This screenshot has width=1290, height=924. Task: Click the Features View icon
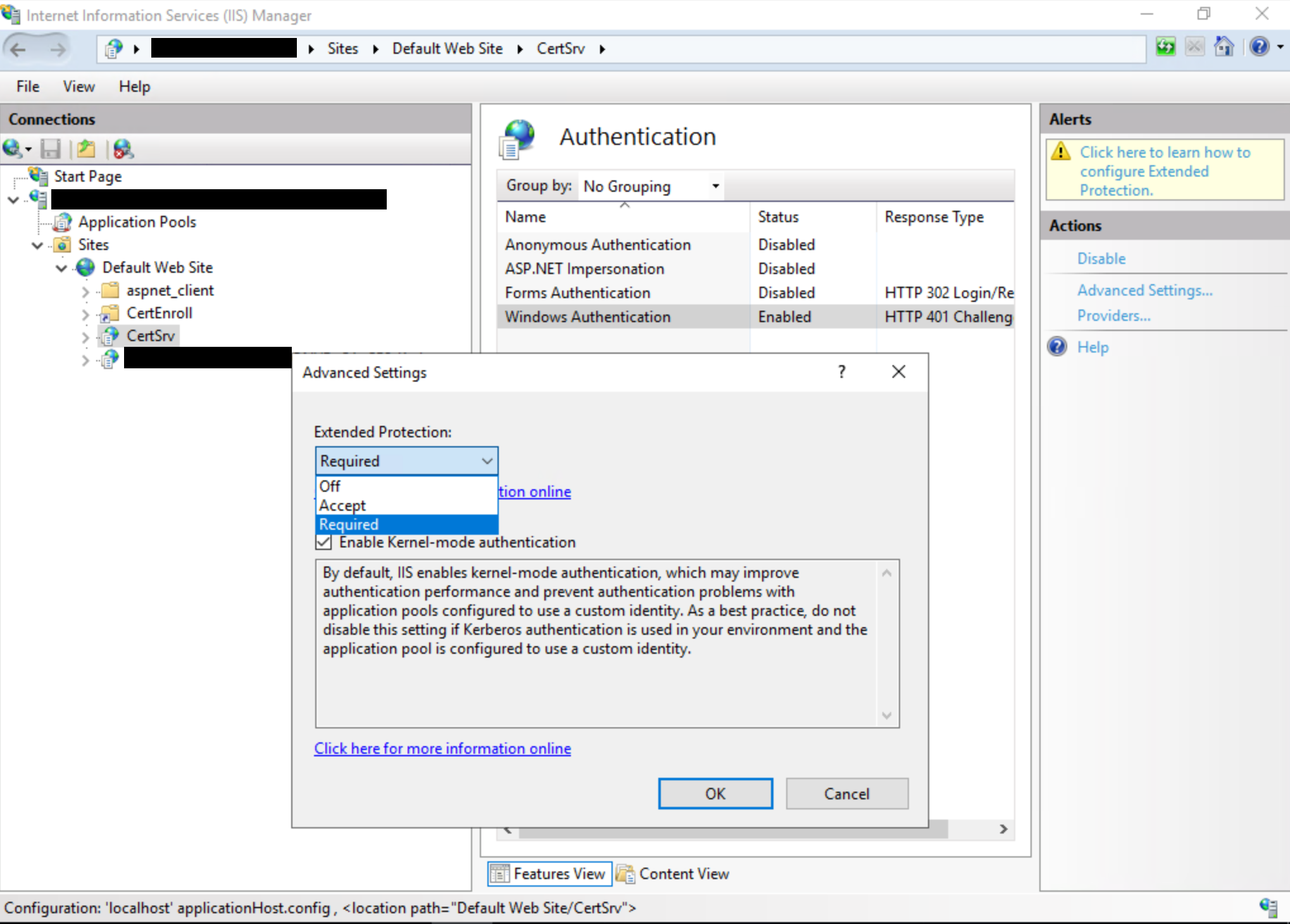coord(499,874)
